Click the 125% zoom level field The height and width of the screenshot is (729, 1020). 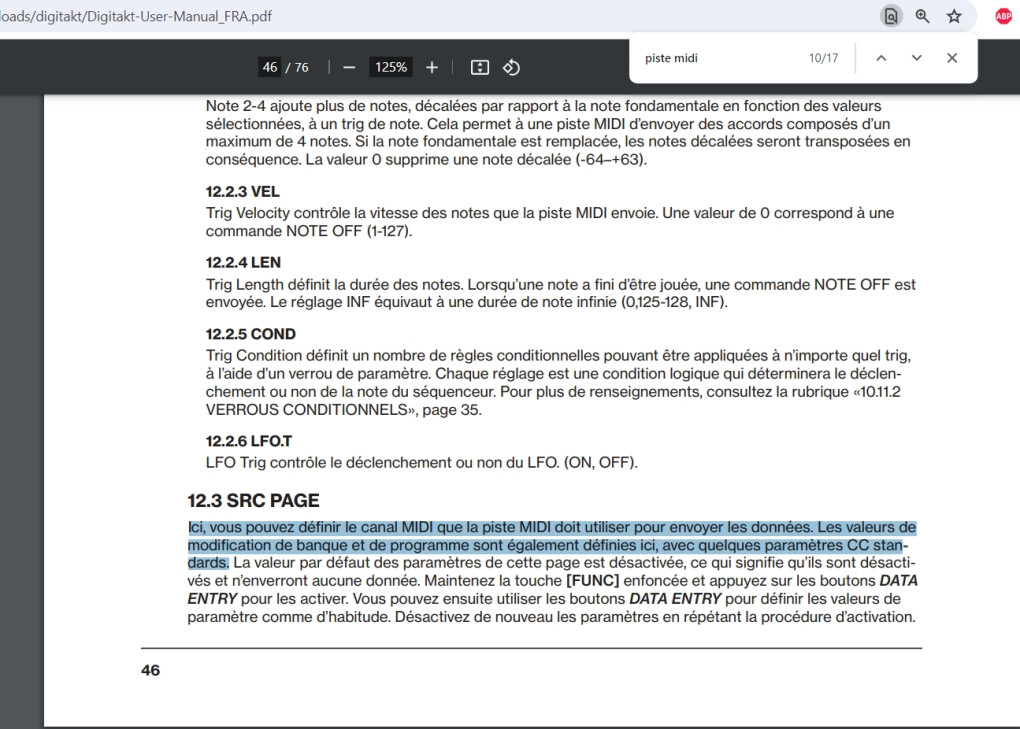click(391, 67)
